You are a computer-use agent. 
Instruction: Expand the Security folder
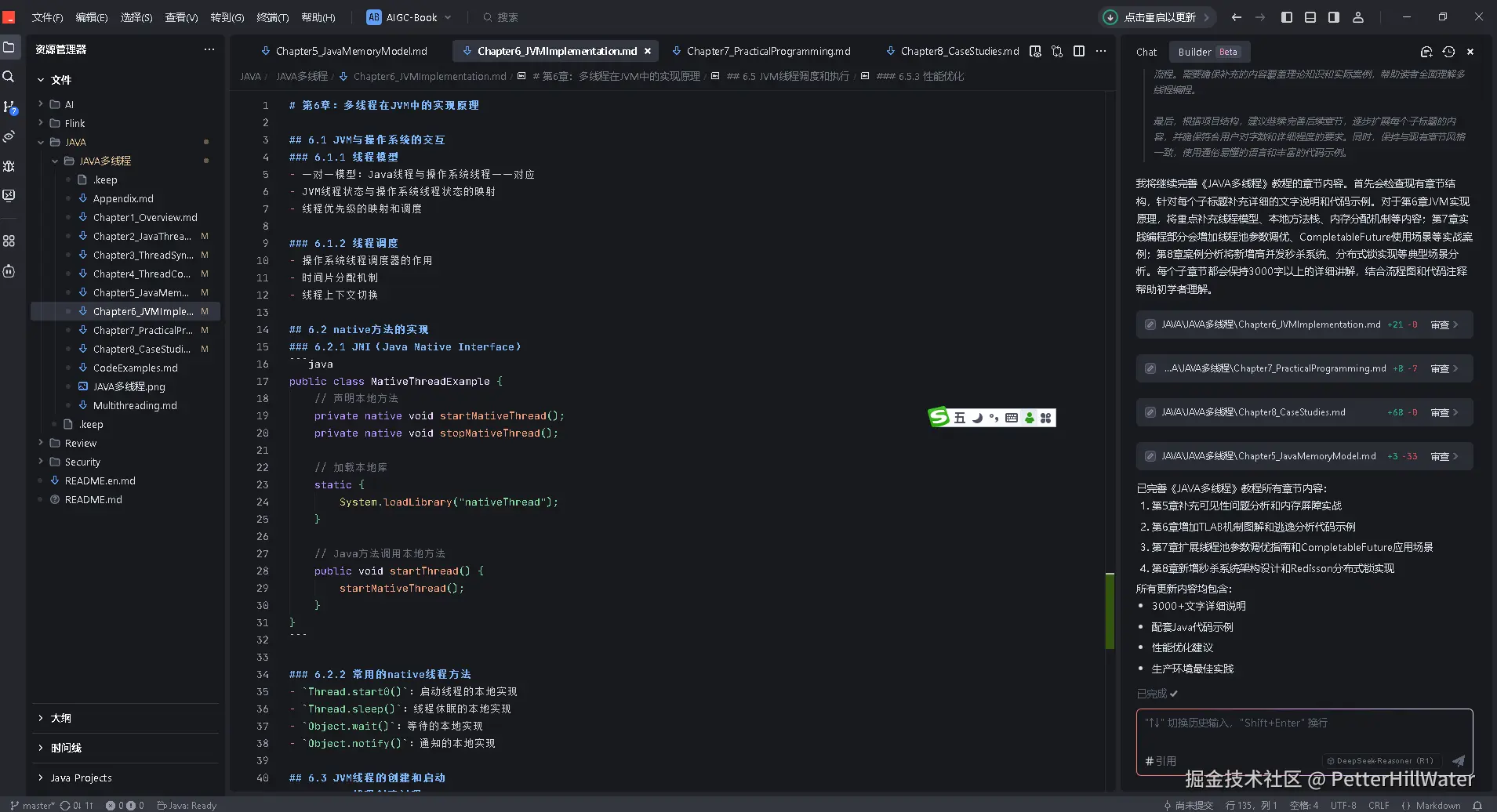coord(82,462)
